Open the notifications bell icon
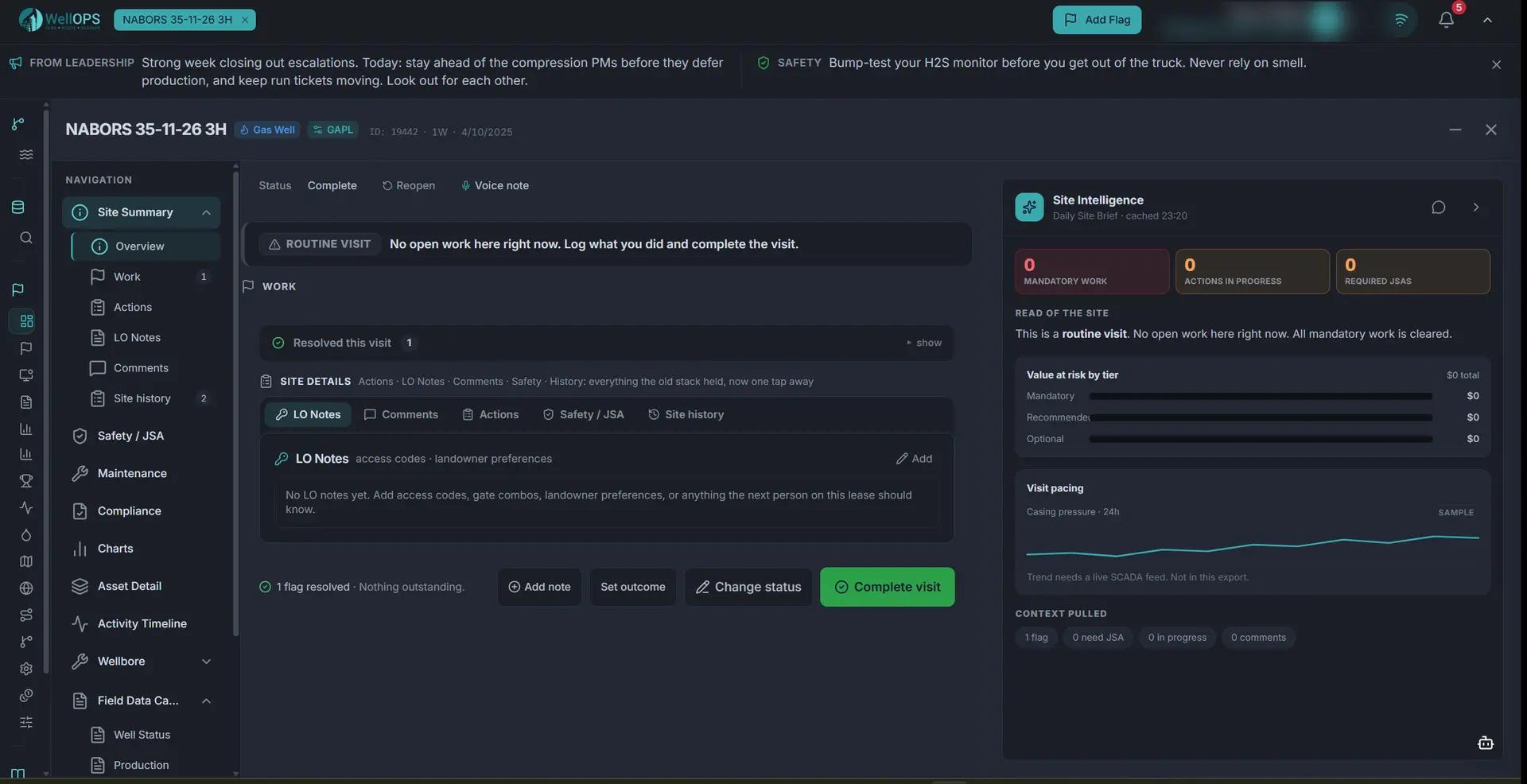The height and width of the screenshot is (784, 1527). click(1446, 20)
